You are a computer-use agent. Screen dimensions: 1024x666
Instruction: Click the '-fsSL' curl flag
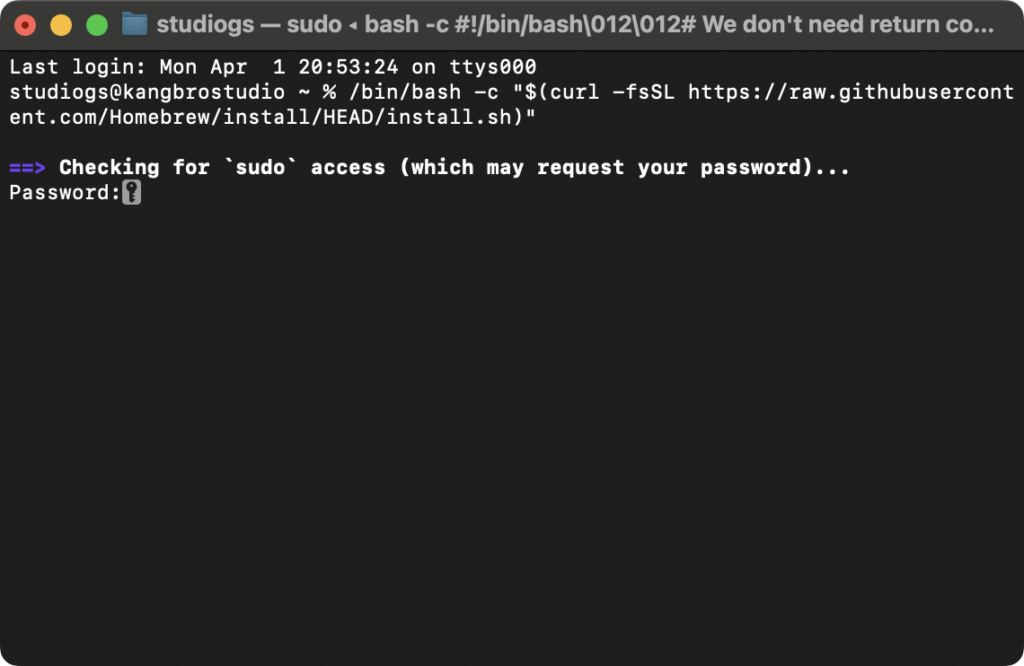pyautogui.click(x=643, y=92)
